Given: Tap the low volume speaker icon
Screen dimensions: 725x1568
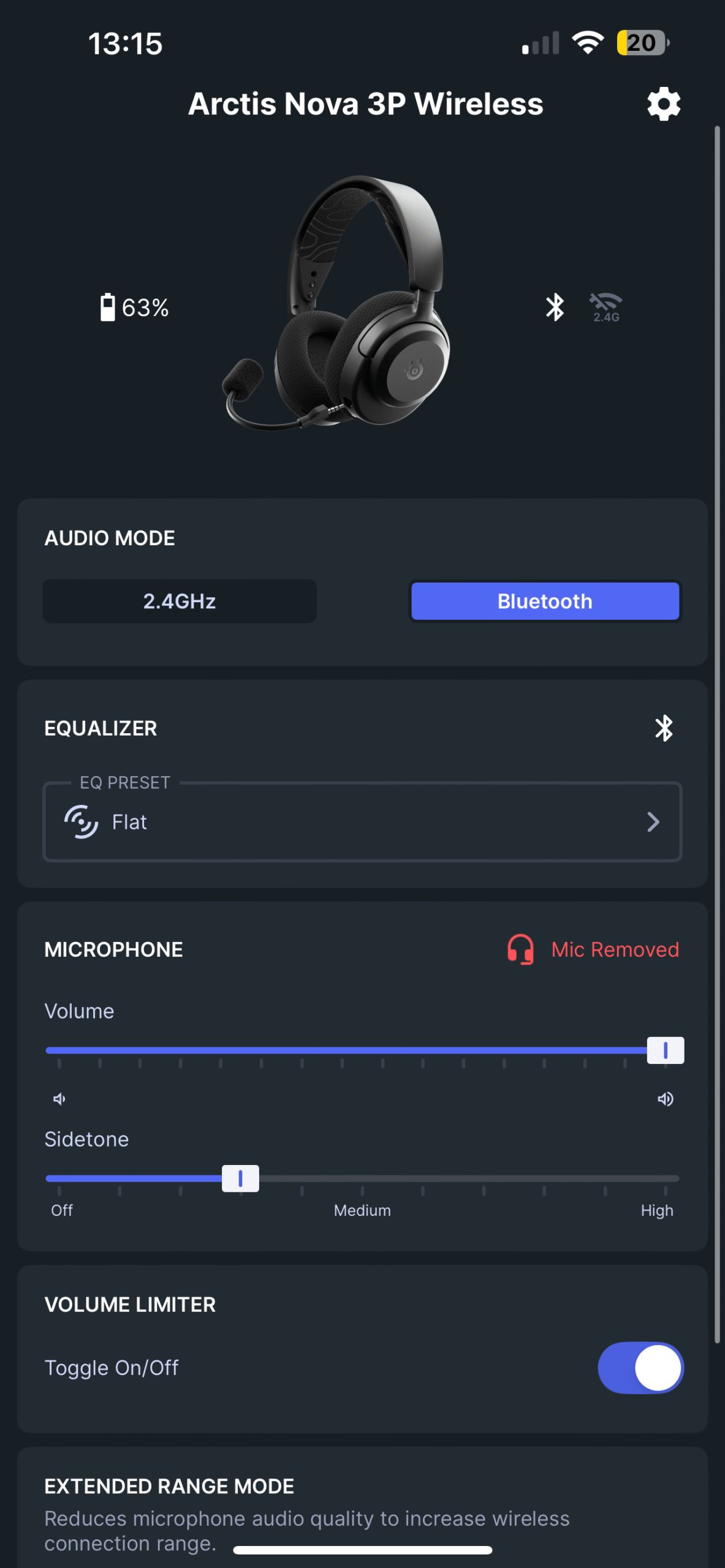Looking at the screenshot, I should click(59, 1099).
